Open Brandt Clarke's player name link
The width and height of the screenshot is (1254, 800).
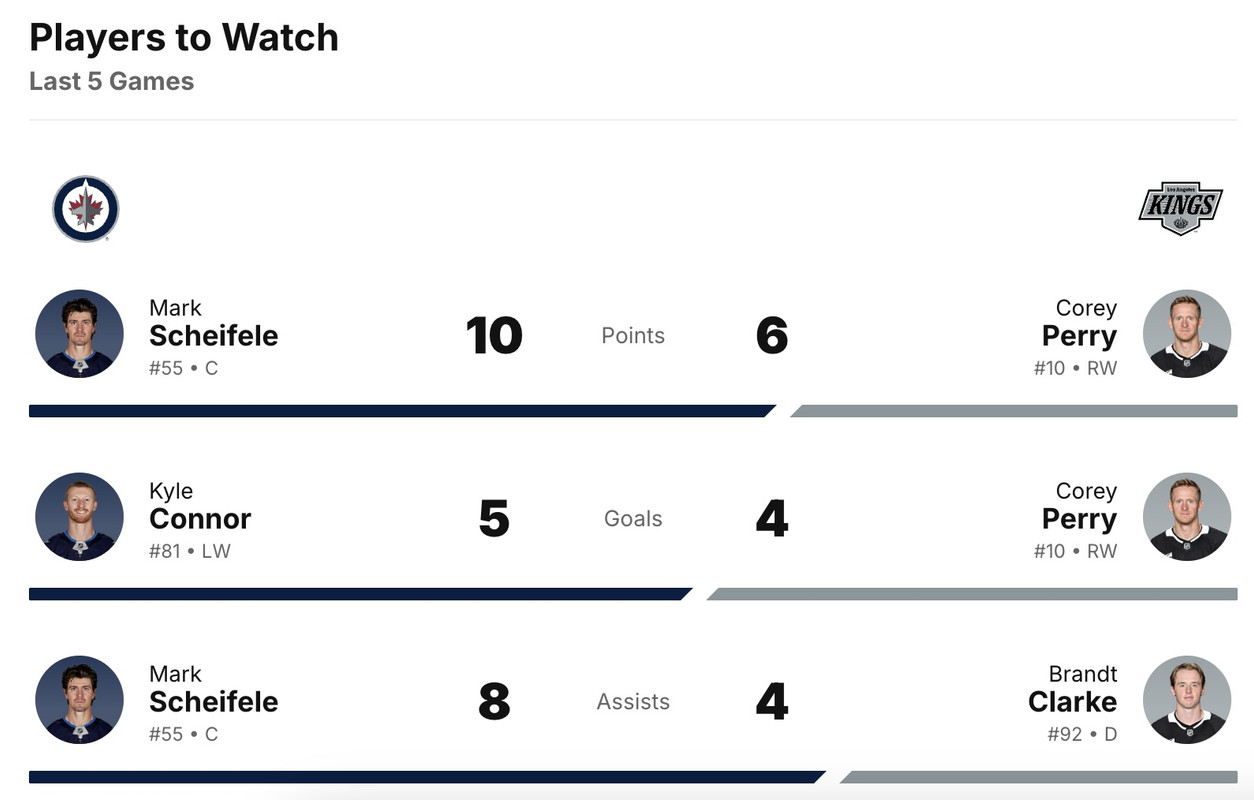[1072, 701]
